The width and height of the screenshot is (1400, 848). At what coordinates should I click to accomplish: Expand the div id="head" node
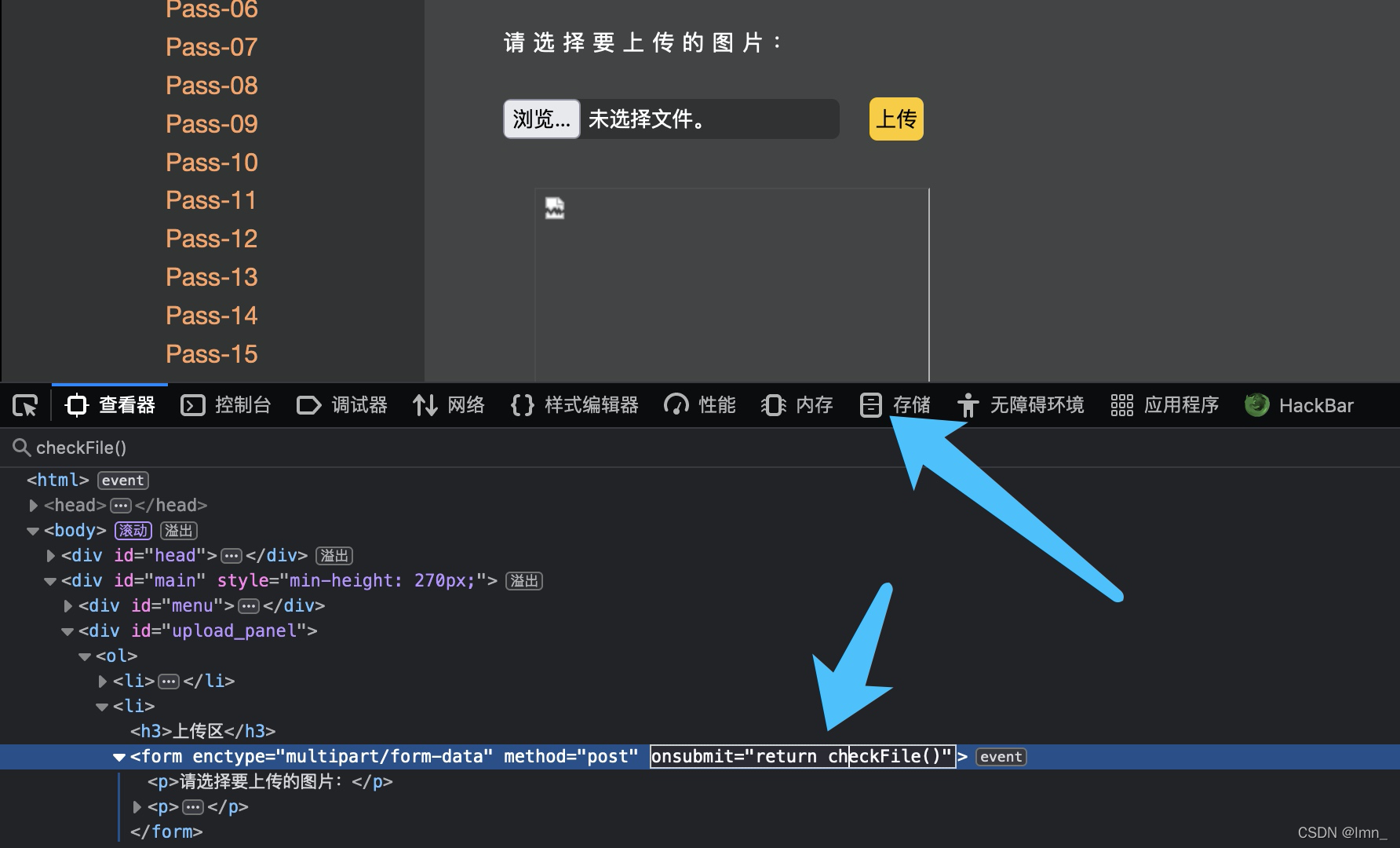click(51, 556)
